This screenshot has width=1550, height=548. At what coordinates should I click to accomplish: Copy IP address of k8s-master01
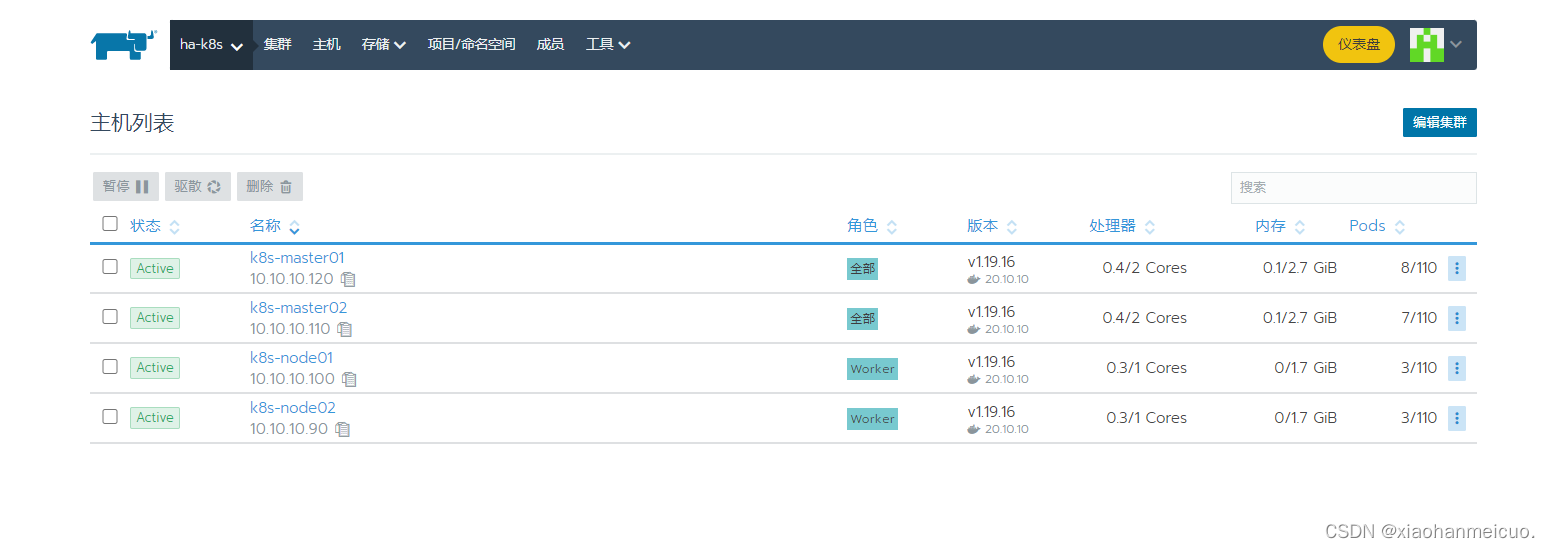click(348, 279)
